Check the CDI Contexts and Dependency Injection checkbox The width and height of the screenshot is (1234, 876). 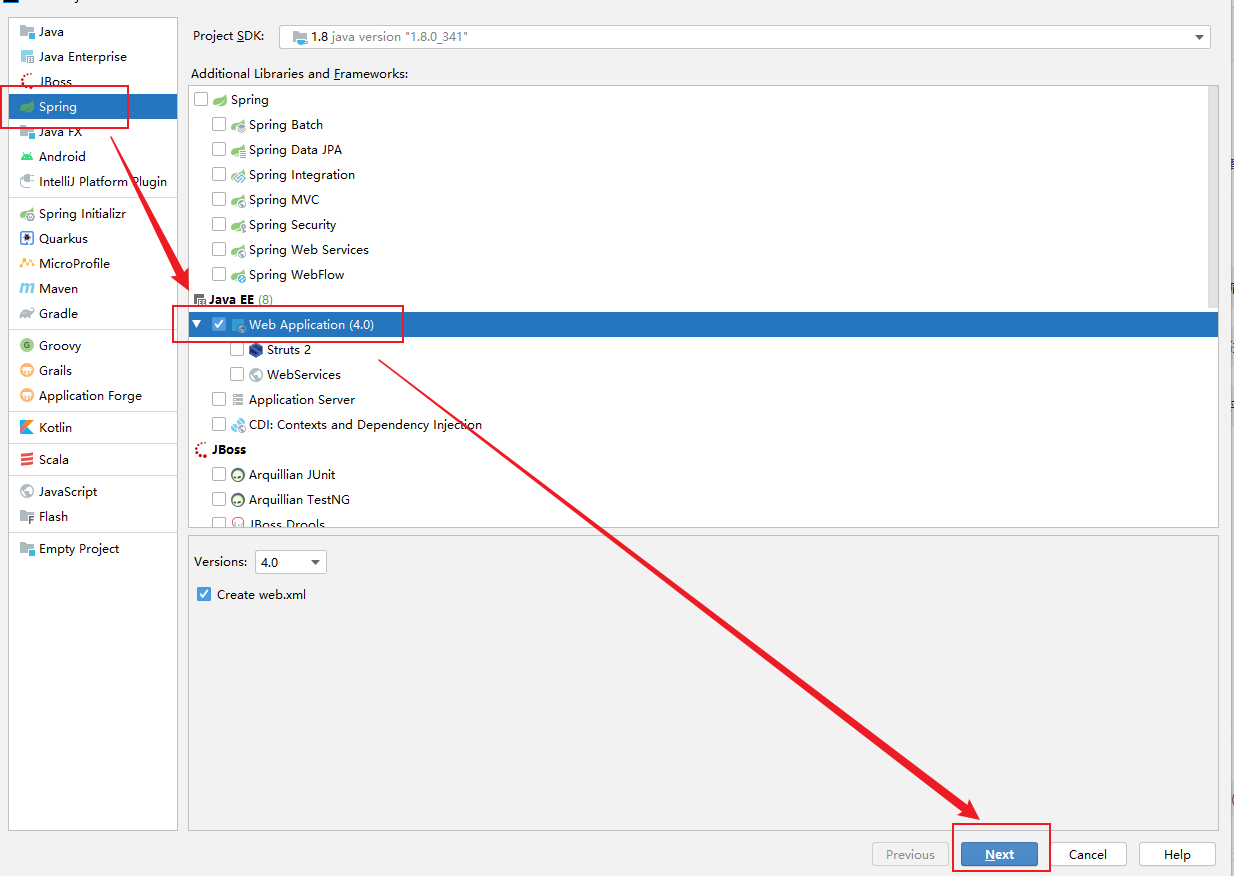pos(219,425)
